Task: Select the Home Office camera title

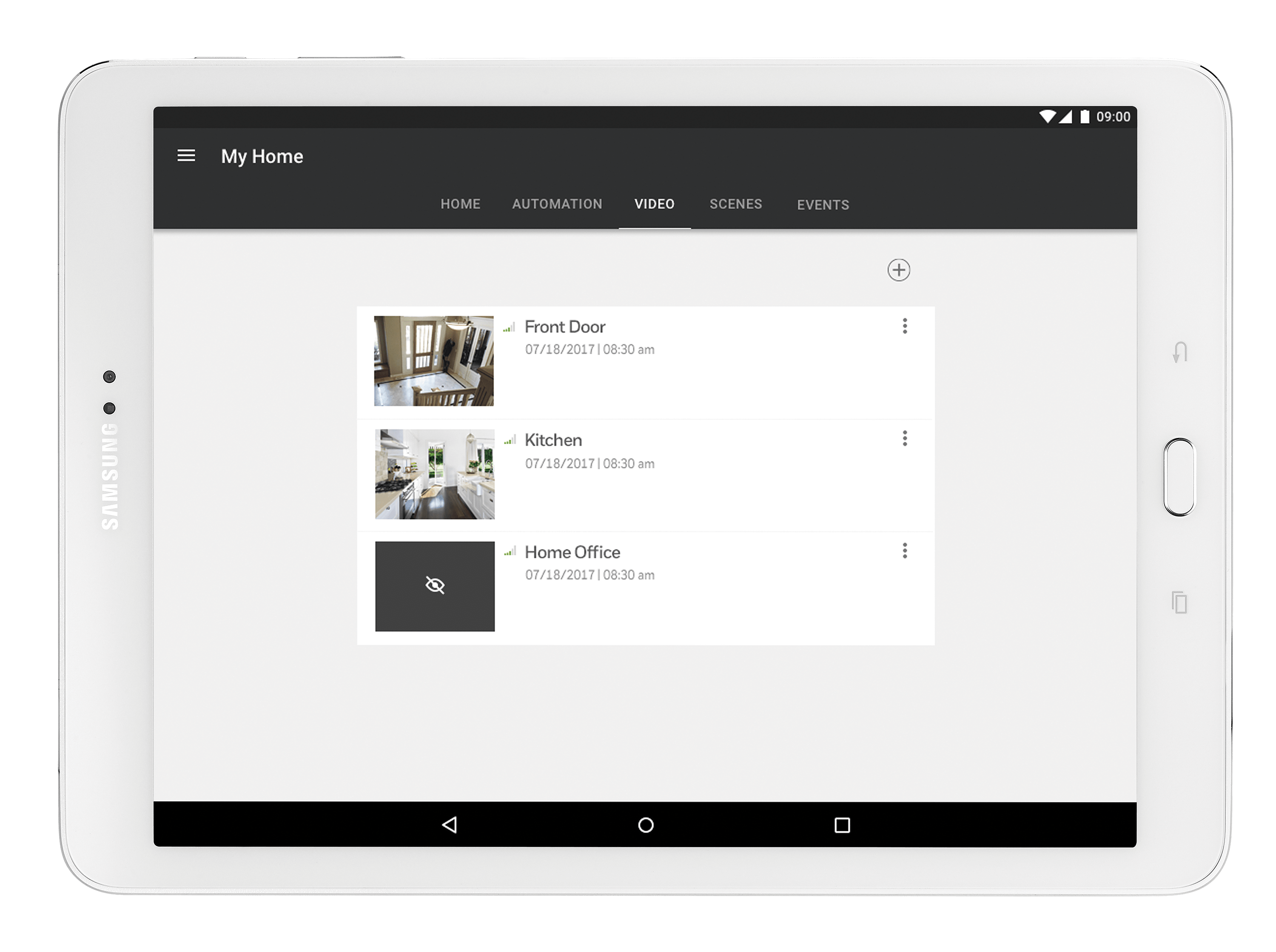Action: pos(572,552)
